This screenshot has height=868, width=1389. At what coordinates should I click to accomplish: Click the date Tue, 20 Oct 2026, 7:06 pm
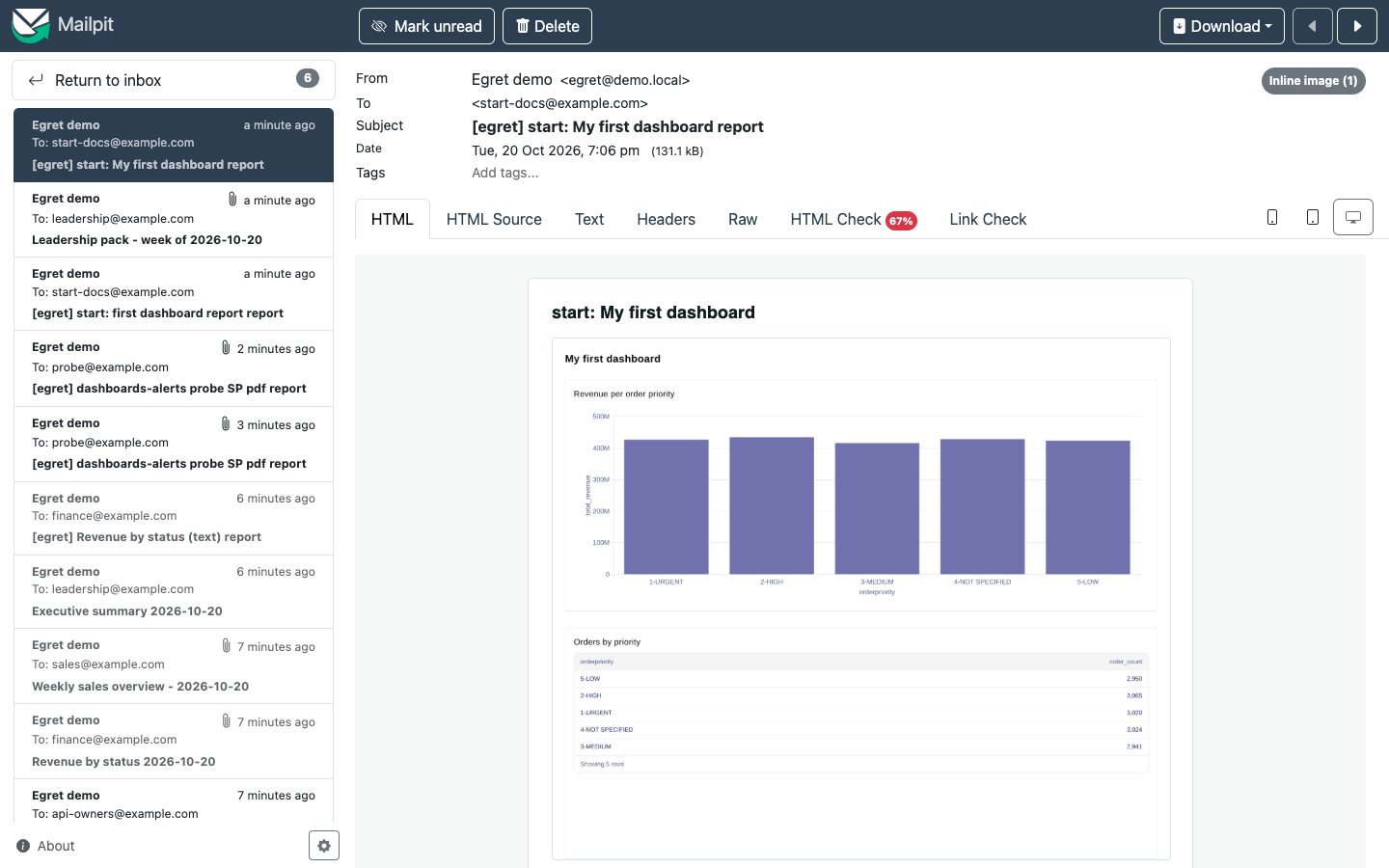[x=556, y=150]
